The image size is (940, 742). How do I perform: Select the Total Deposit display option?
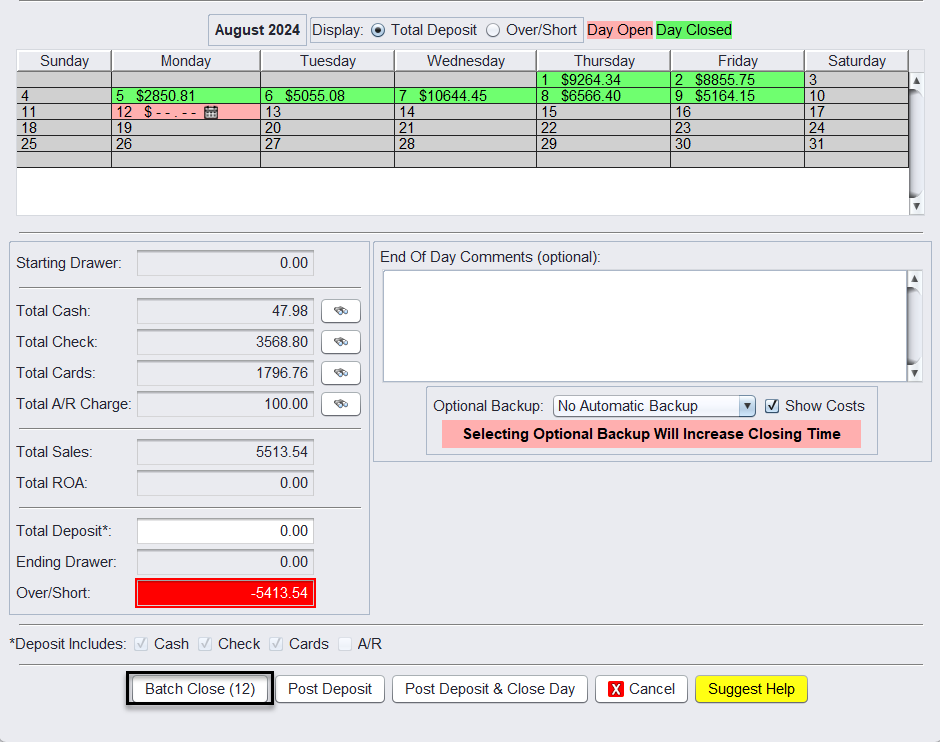(x=378, y=30)
